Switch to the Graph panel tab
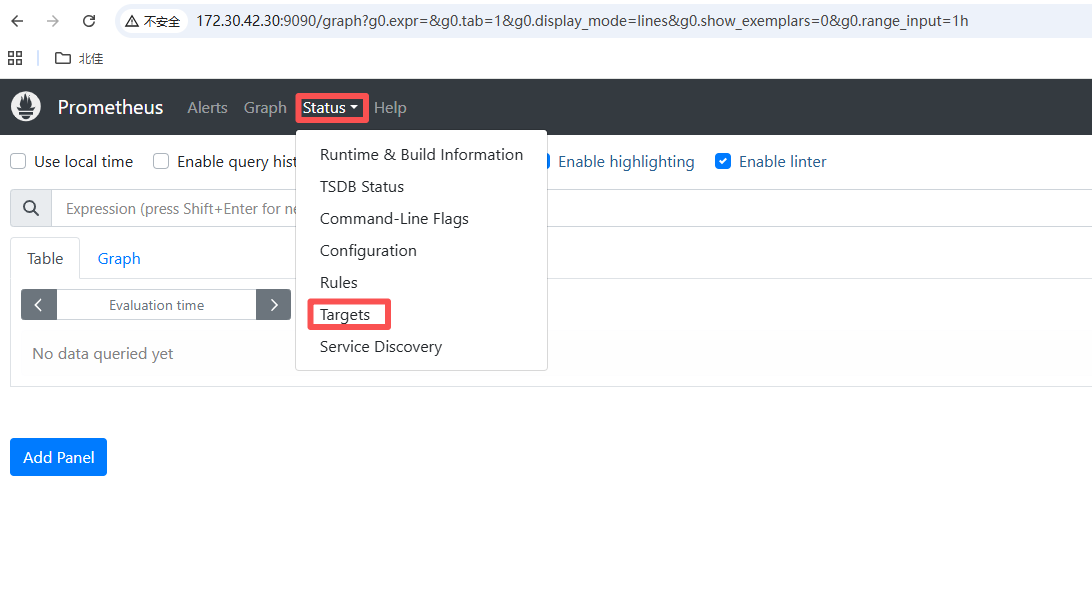 119,259
